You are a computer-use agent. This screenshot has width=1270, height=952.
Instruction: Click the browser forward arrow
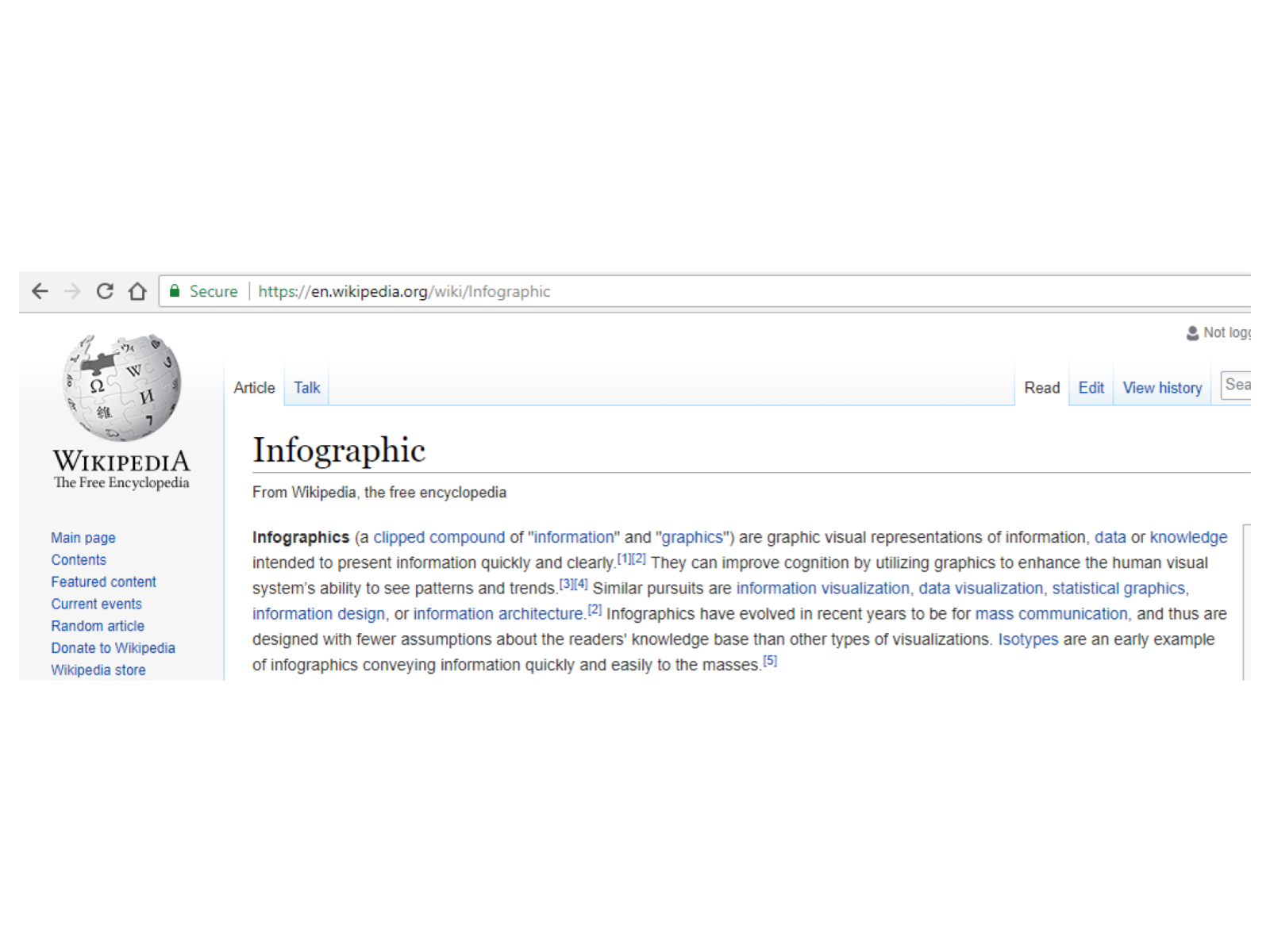point(72,291)
